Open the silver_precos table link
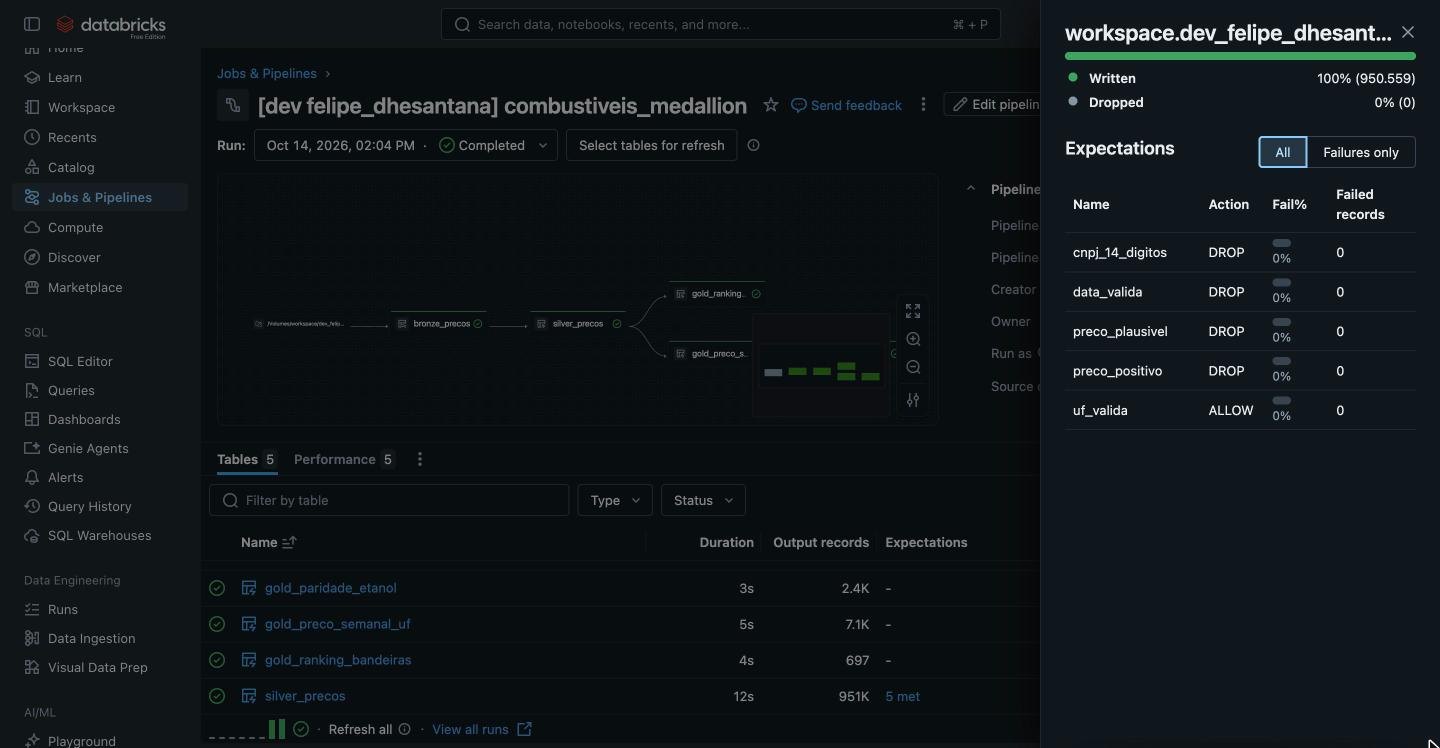Screen dimensions: 1440x748 coord(305,696)
